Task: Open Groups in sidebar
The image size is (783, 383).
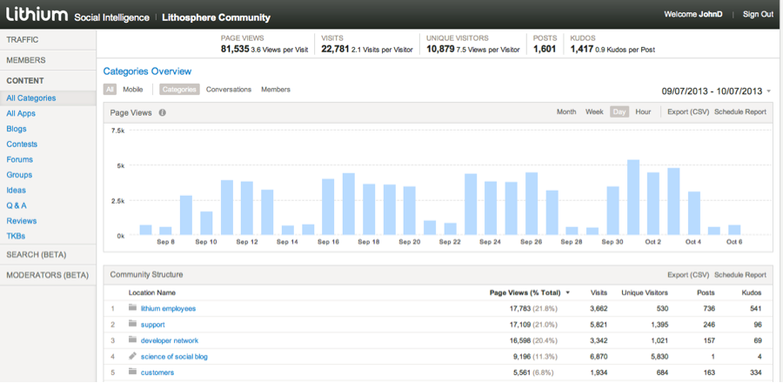Action: click(19, 175)
